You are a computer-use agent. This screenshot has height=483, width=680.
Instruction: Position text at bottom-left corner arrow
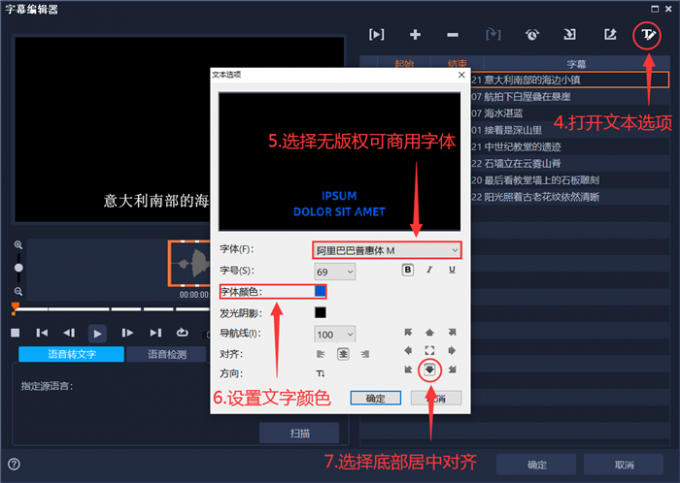pyautogui.click(x=408, y=369)
